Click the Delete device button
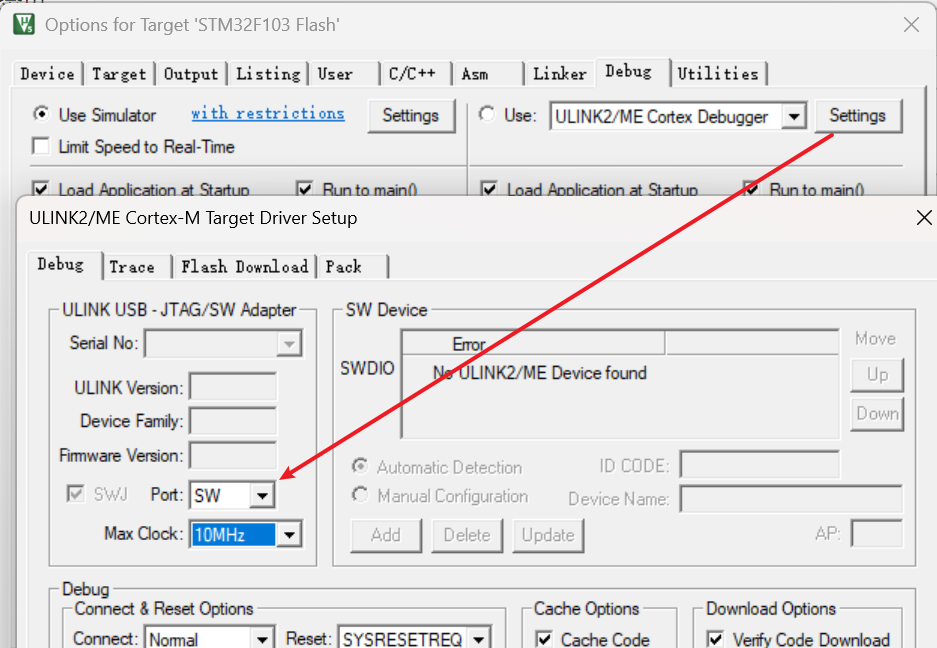This screenshot has width=937, height=648. (467, 534)
